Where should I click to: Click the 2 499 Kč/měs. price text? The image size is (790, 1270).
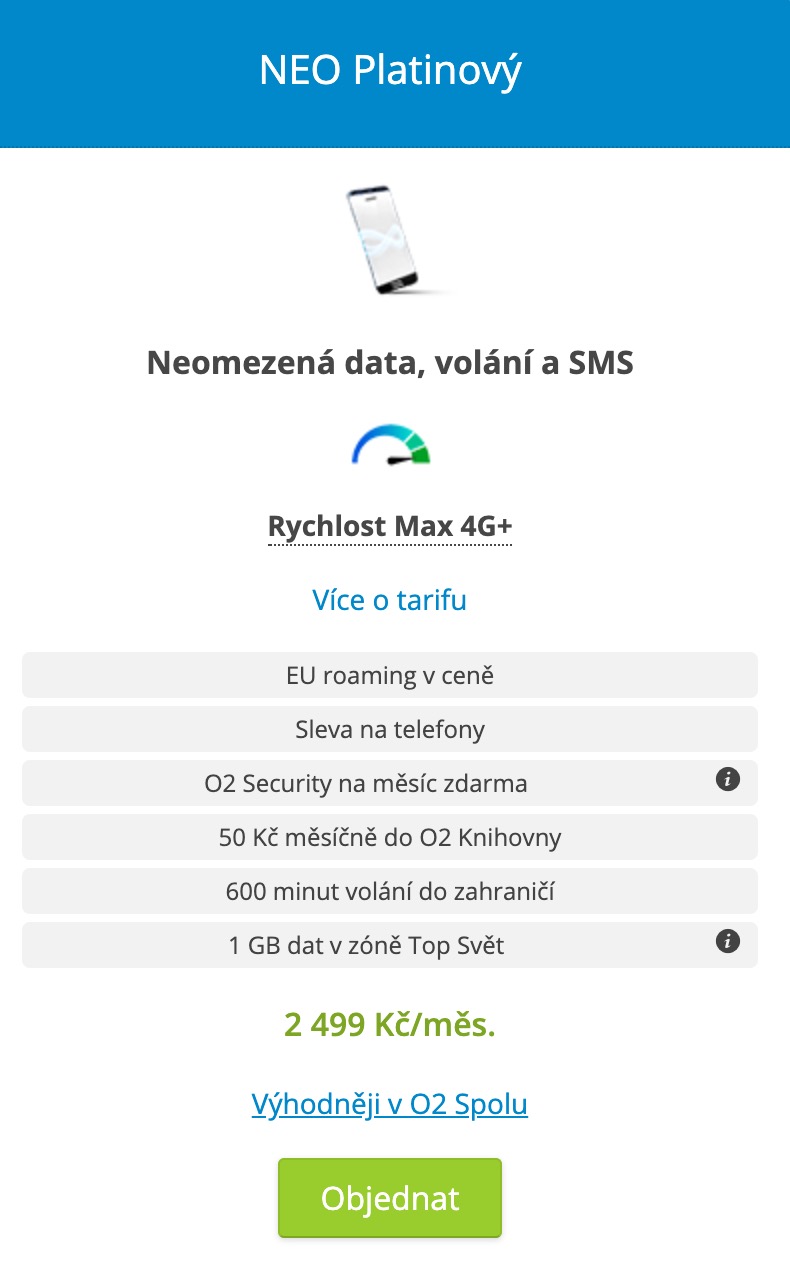coord(389,1025)
